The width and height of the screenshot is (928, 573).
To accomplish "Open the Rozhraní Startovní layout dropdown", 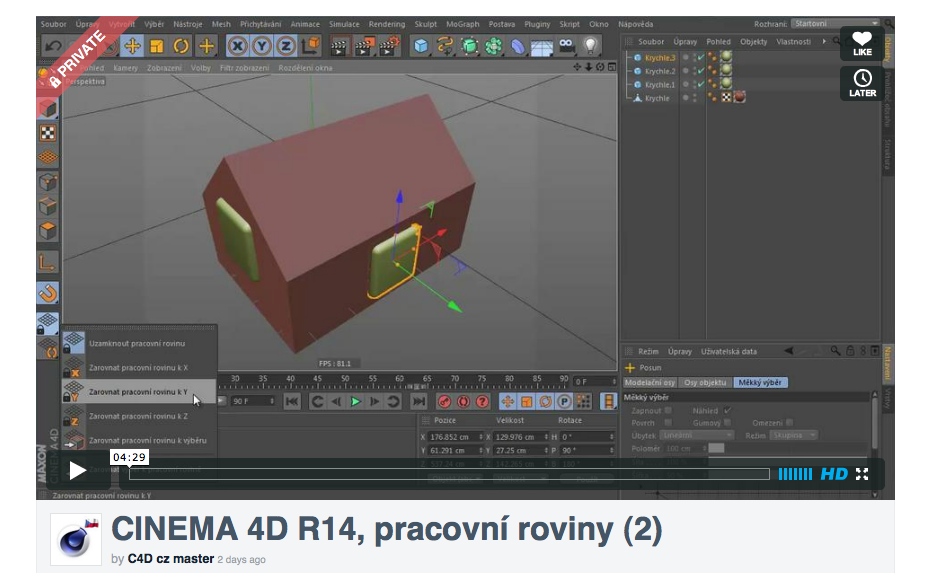I will (835, 24).
